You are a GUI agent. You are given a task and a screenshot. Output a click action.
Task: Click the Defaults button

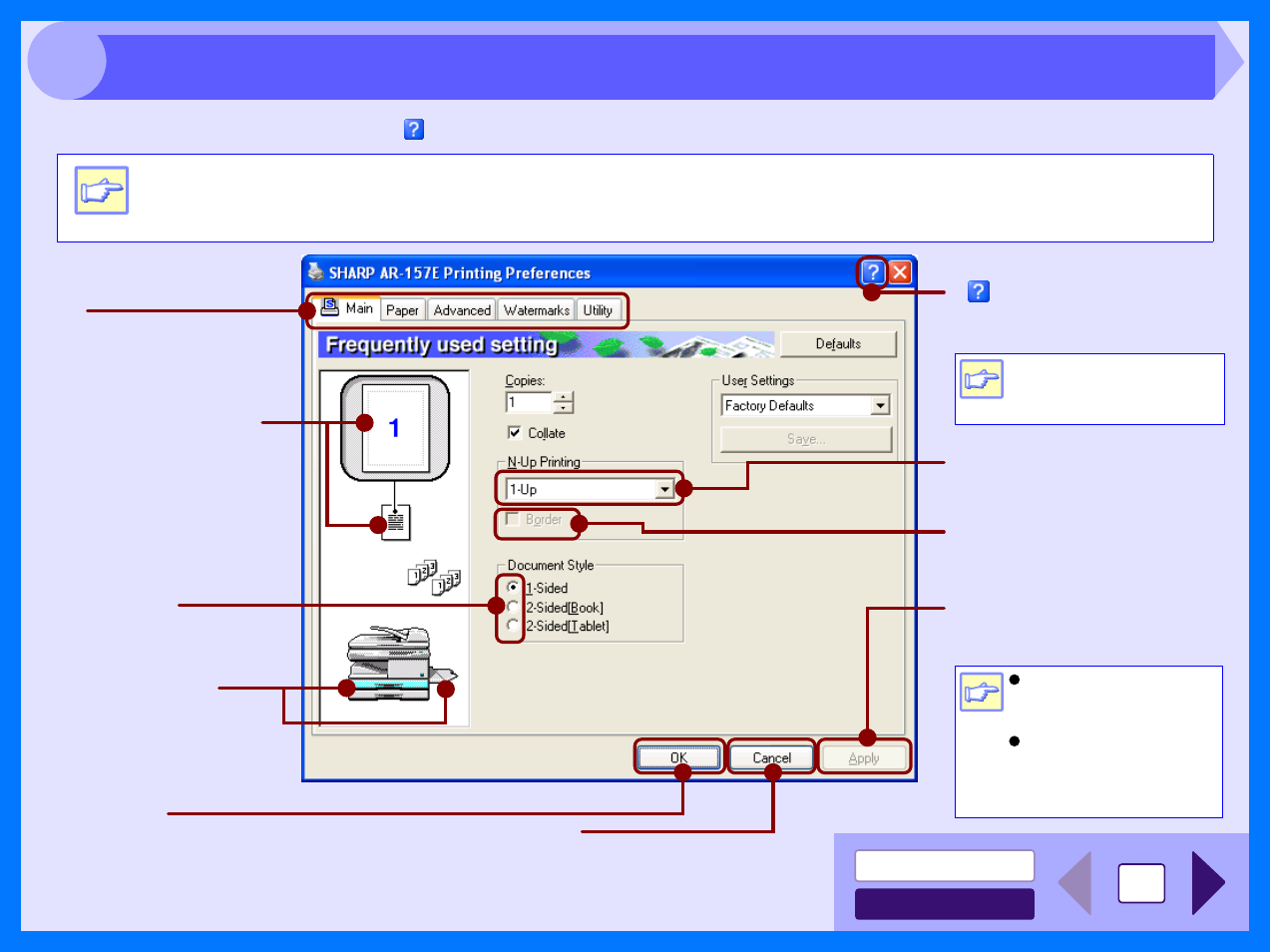pyautogui.click(x=838, y=344)
